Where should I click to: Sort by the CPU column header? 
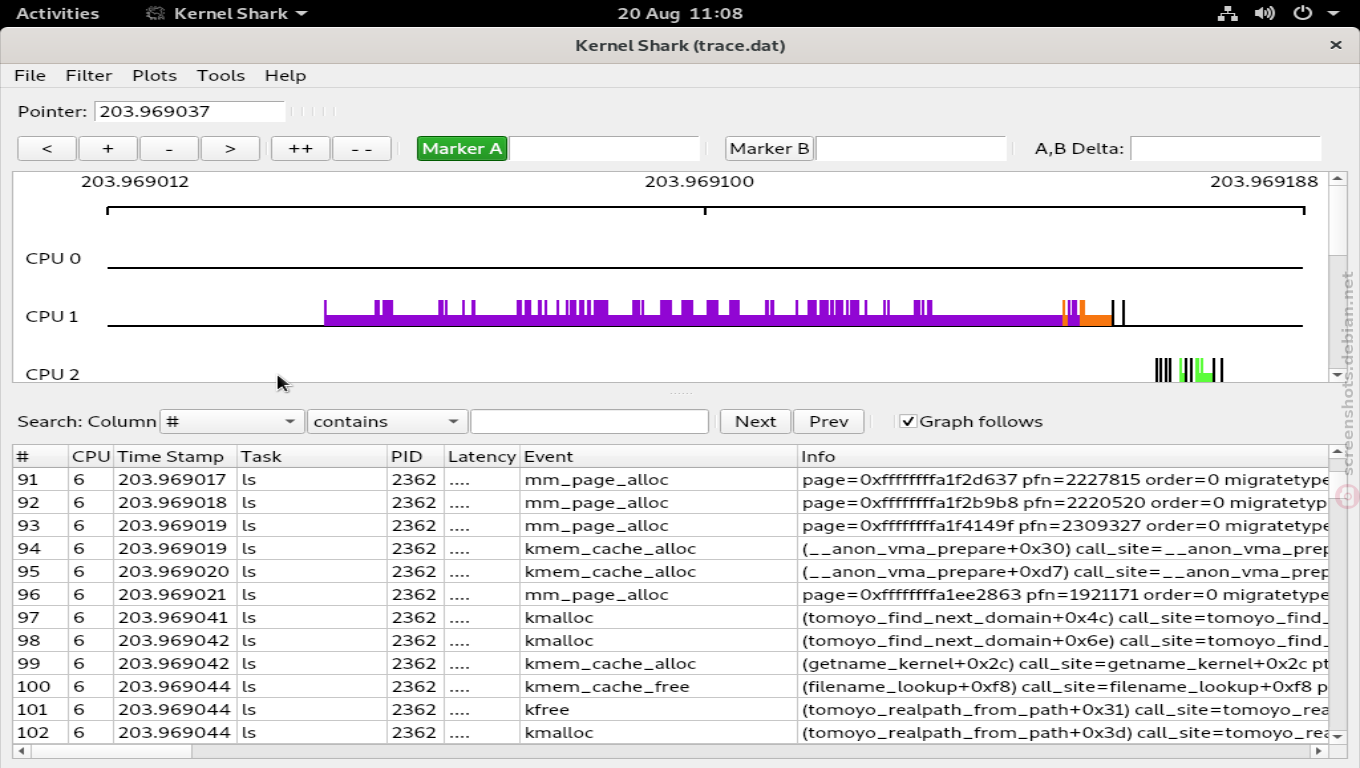point(91,456)
